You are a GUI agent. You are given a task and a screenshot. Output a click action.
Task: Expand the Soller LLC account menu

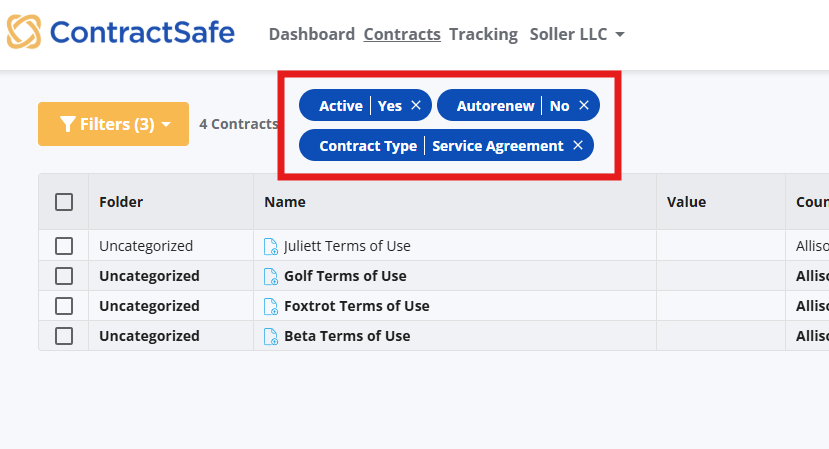[x=576, y=34]
